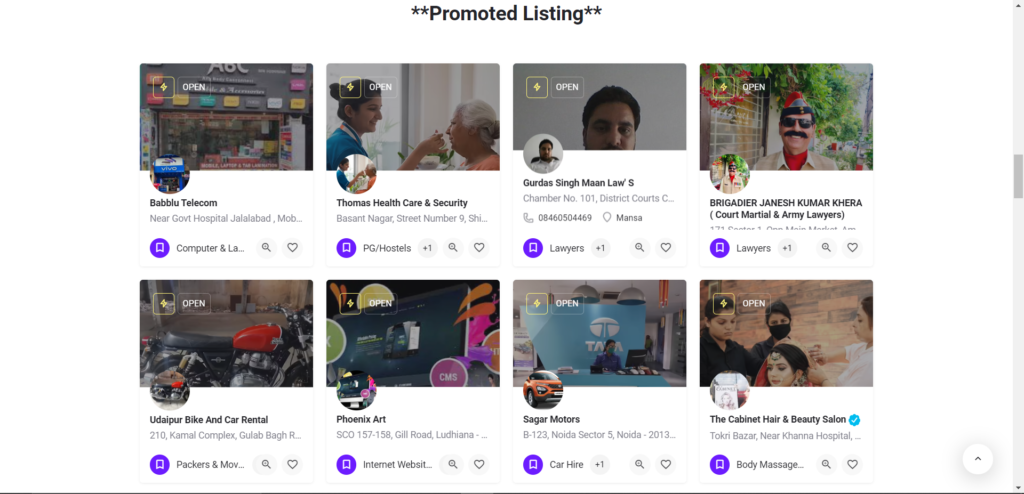Toggle heart on Phoenix Art card
Screen dimensions: 1024x494
(479, 465)
